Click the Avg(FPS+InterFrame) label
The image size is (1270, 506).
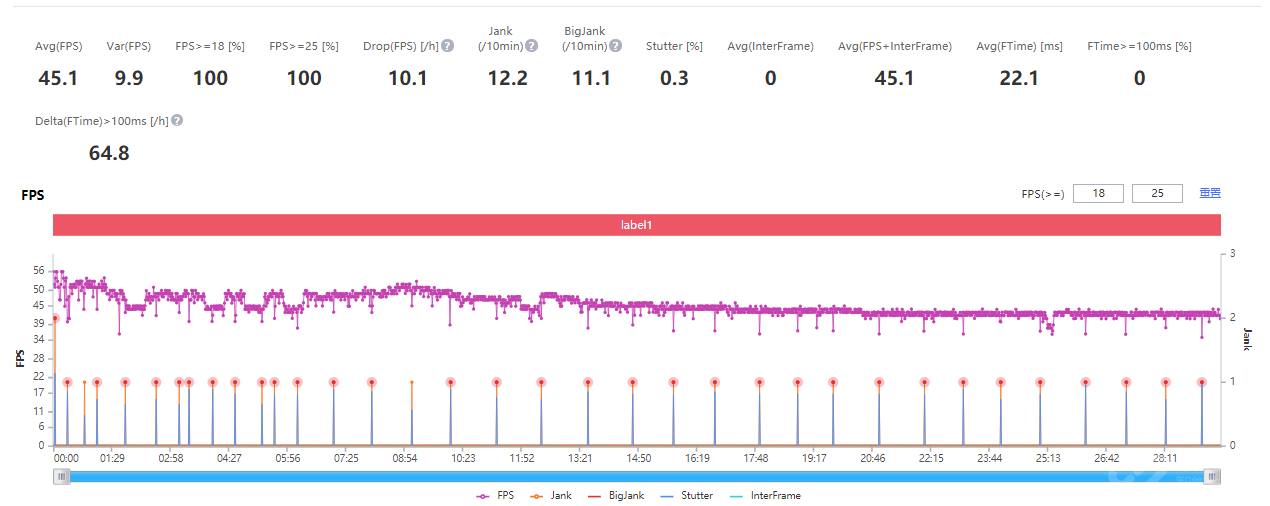(895, 46)
